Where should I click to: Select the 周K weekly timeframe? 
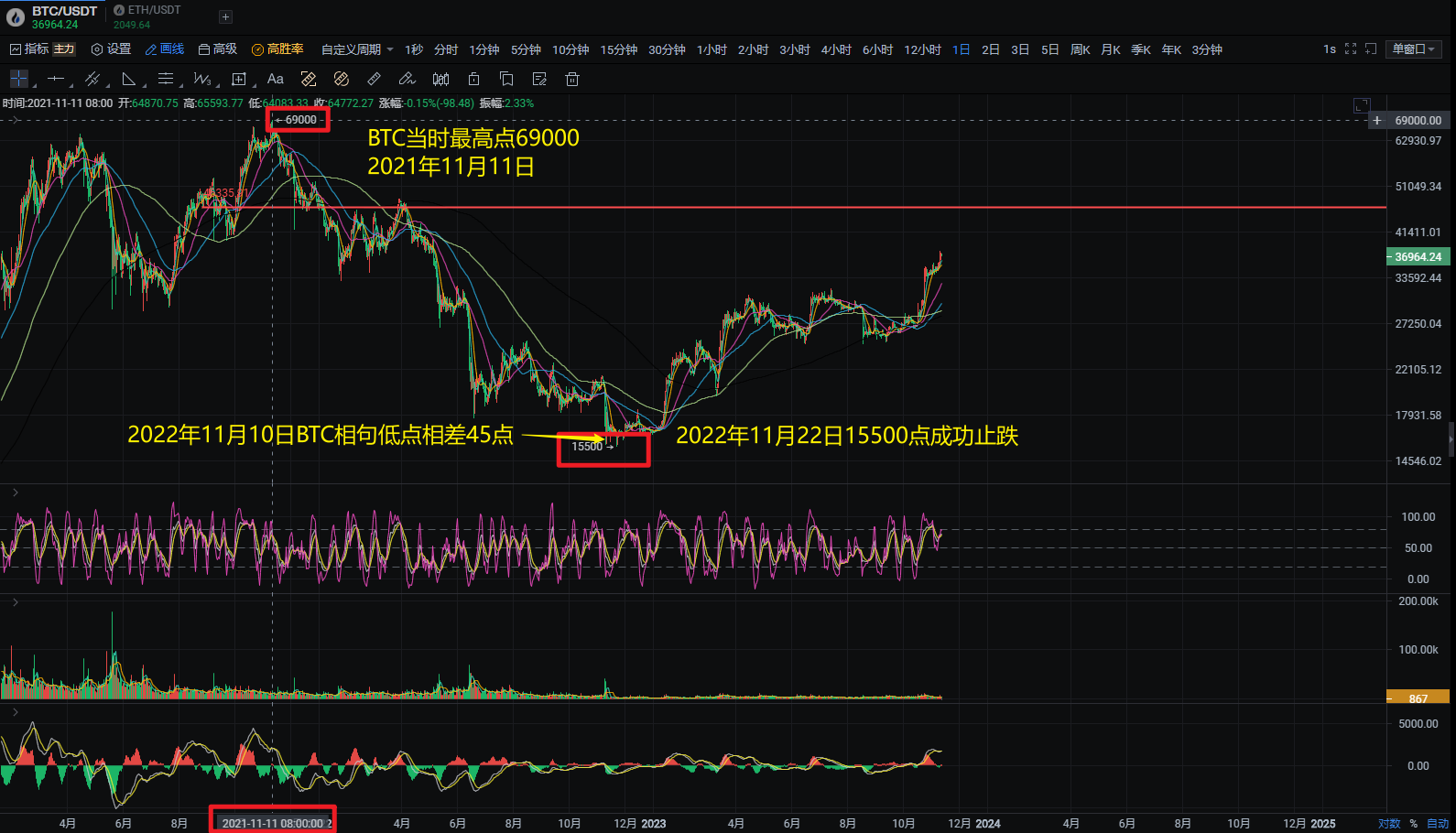tap(1081, 49)
